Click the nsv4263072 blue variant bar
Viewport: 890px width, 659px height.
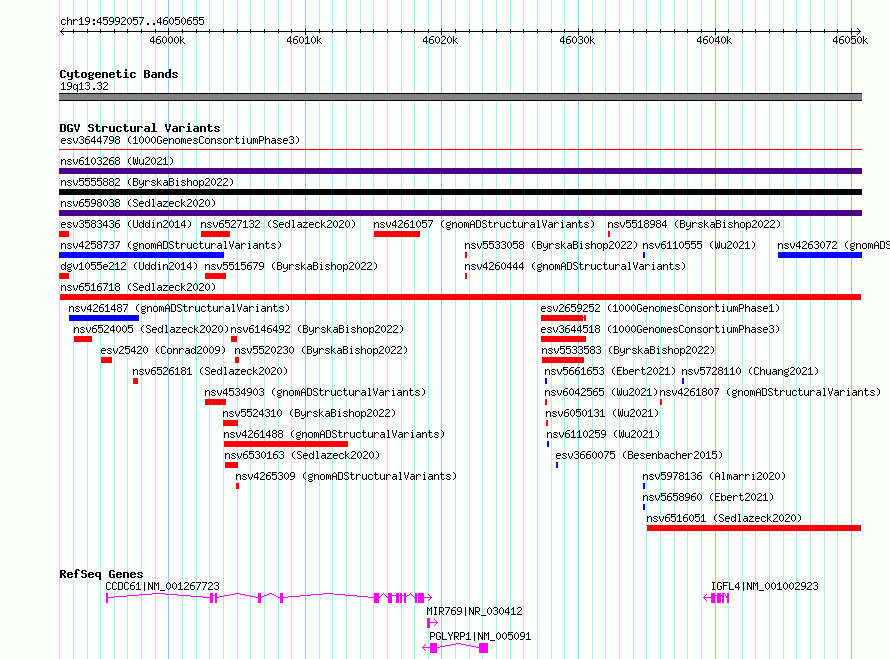point(820,255)
